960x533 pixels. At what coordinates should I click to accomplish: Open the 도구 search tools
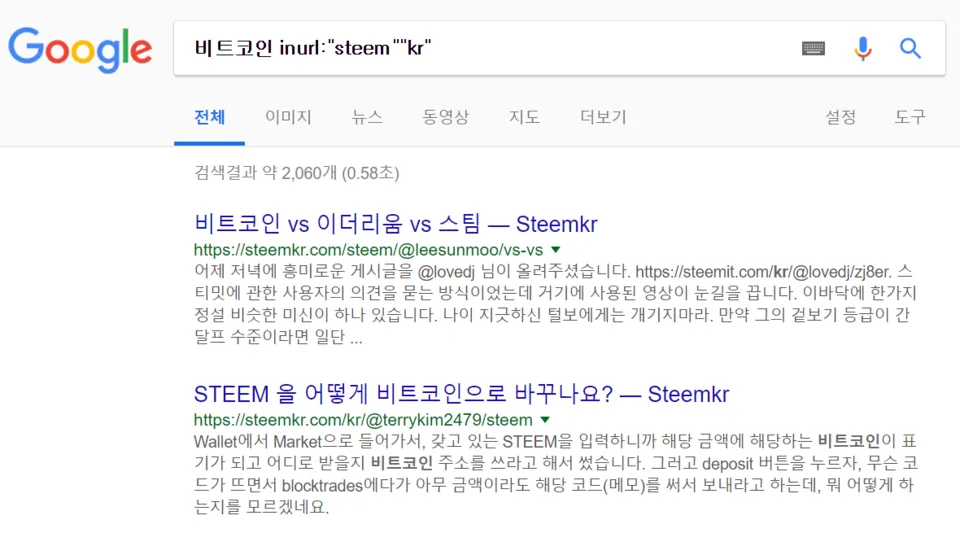tap(910, 117)
